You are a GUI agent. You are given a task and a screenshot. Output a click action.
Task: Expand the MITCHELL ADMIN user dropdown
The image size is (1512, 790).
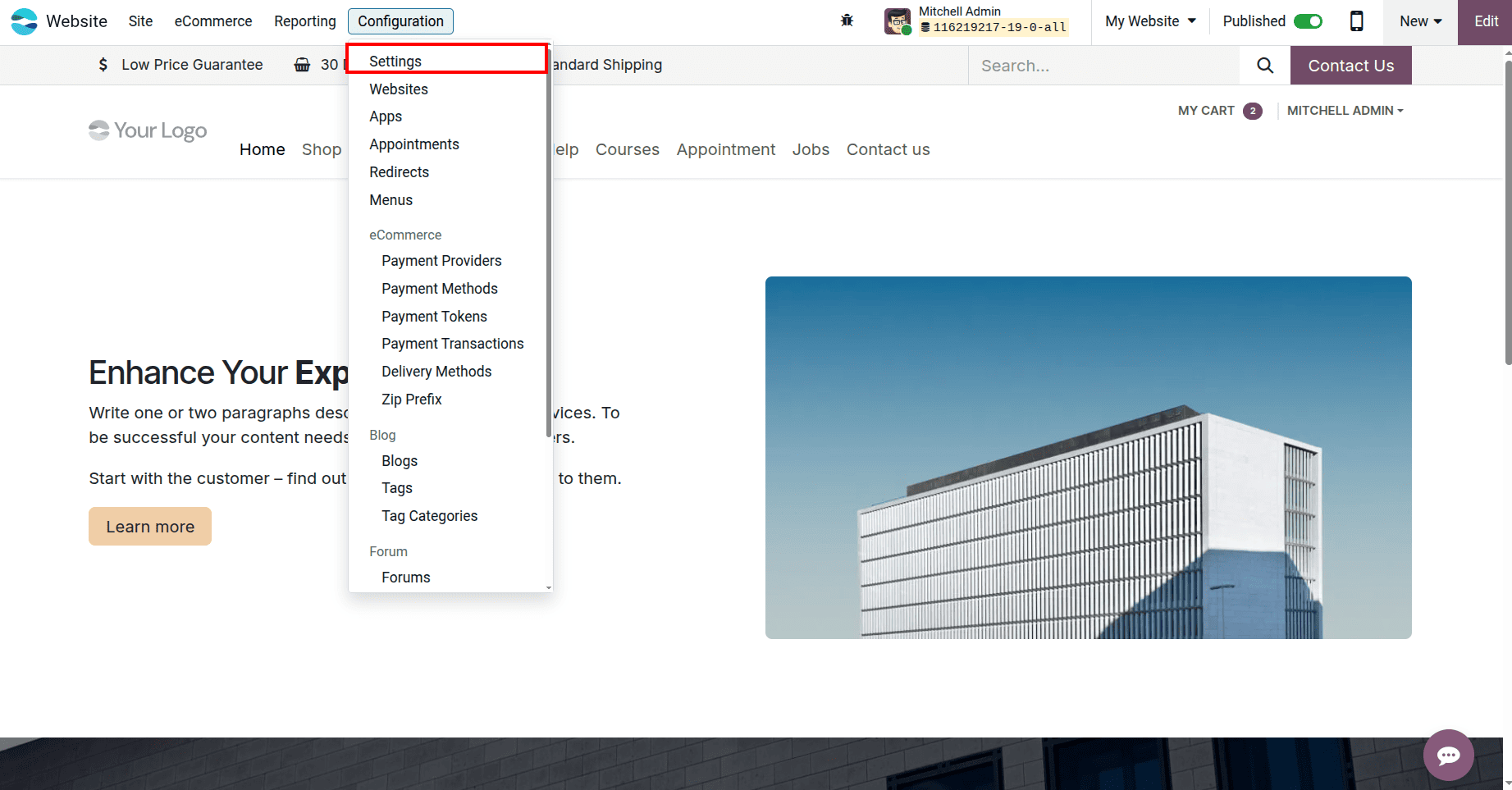coord(1345,111)
